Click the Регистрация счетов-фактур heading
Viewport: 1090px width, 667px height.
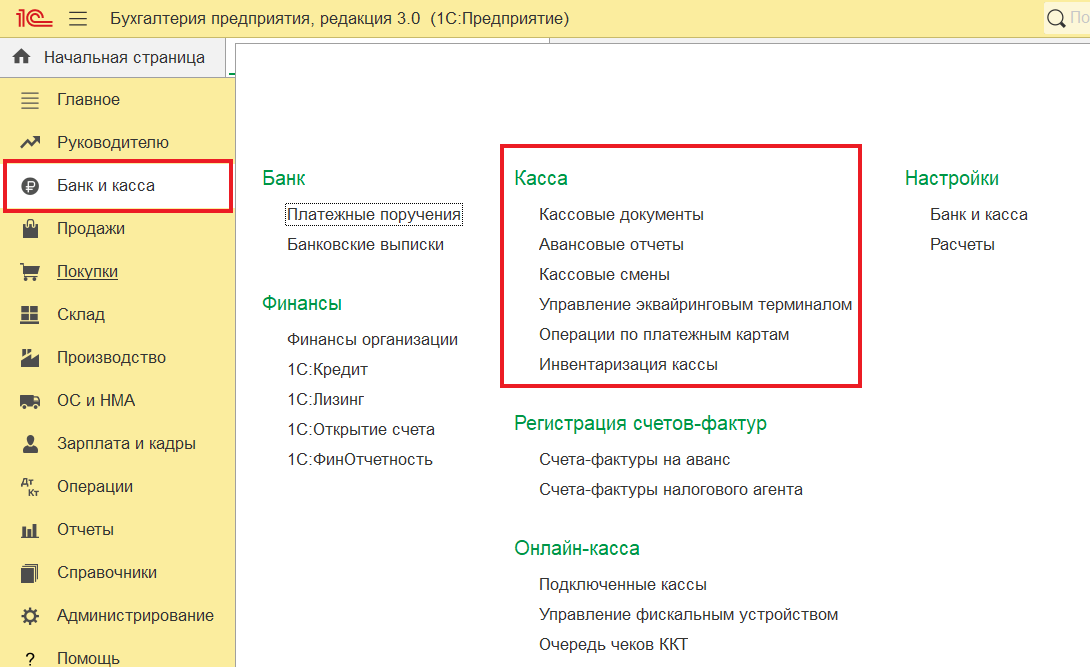(640, 423)
